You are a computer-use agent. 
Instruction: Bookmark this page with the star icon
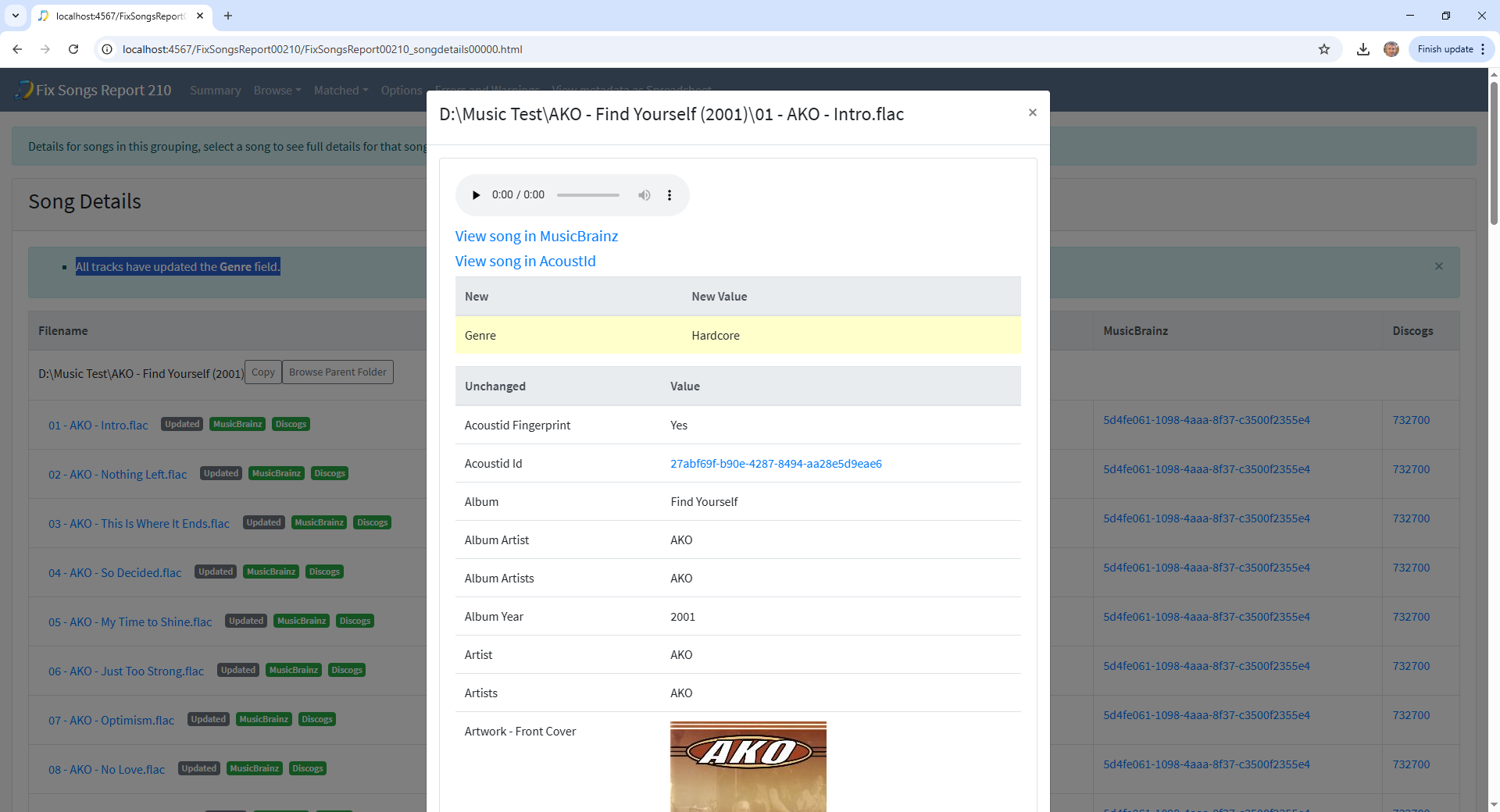[1324, 49]
